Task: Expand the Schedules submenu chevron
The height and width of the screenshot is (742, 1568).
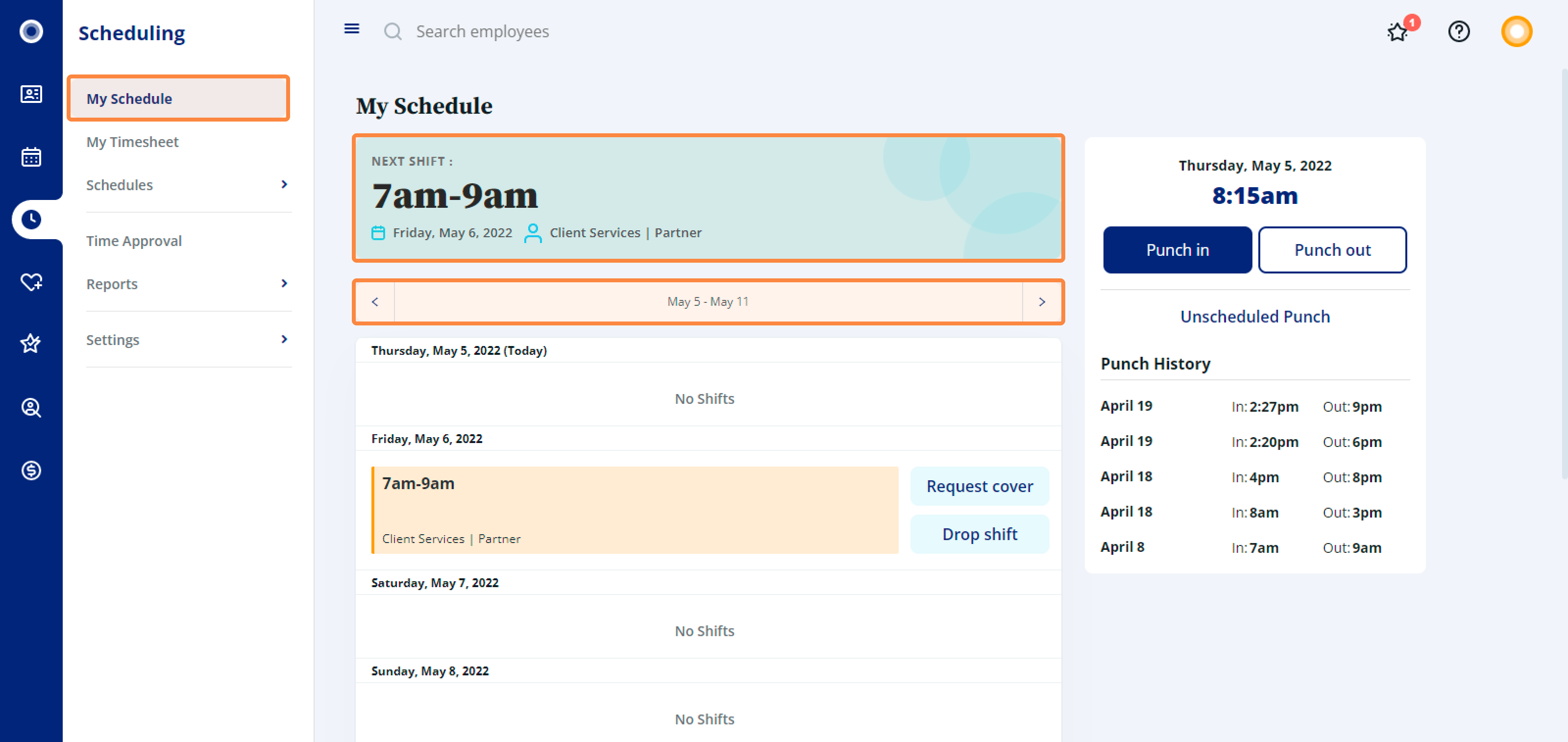Action: click(284, 184)
